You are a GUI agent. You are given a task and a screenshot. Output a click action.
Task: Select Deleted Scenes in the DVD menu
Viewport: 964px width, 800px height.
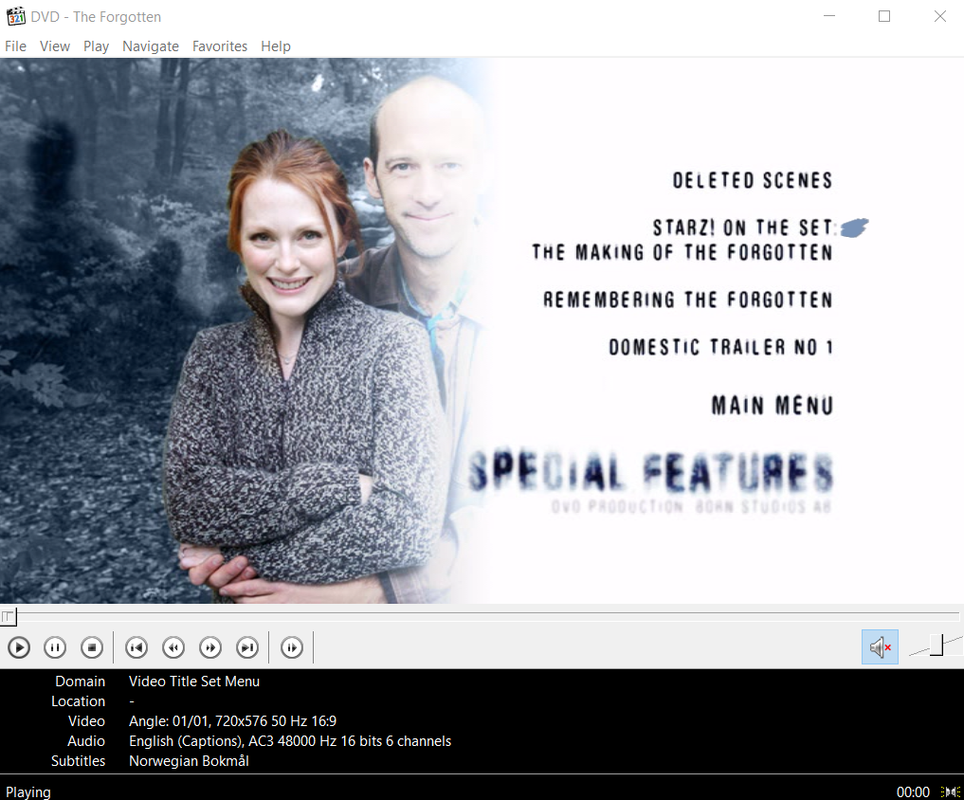[753, 180]
